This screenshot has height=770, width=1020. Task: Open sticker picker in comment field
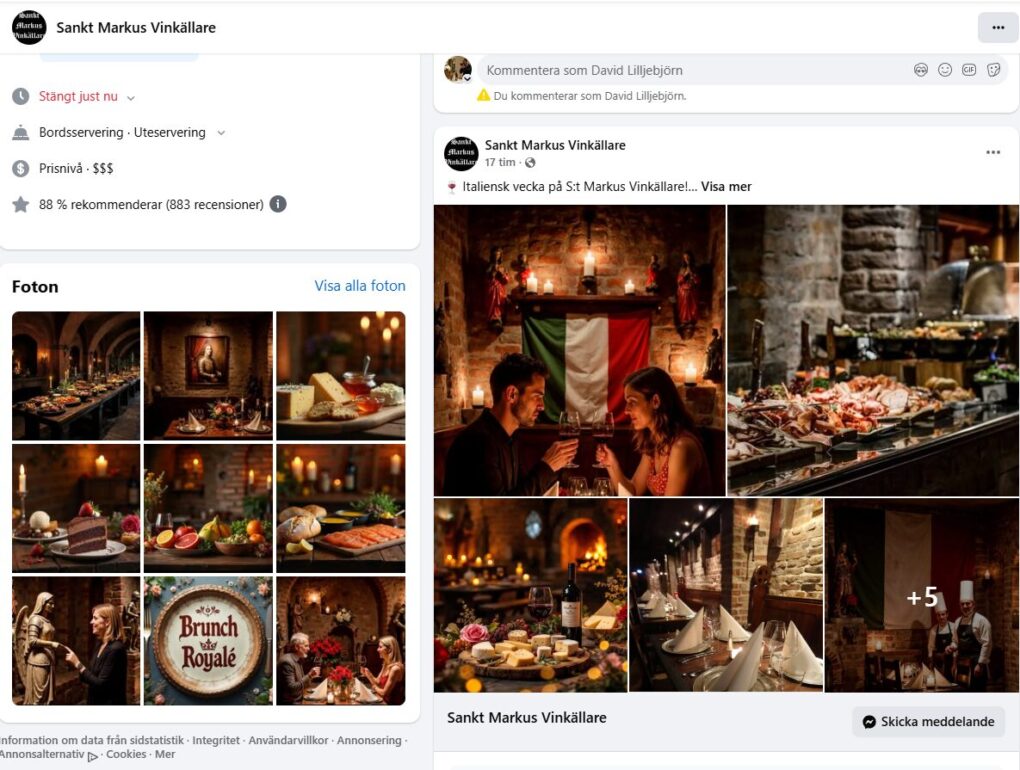[x=993, y=70]
